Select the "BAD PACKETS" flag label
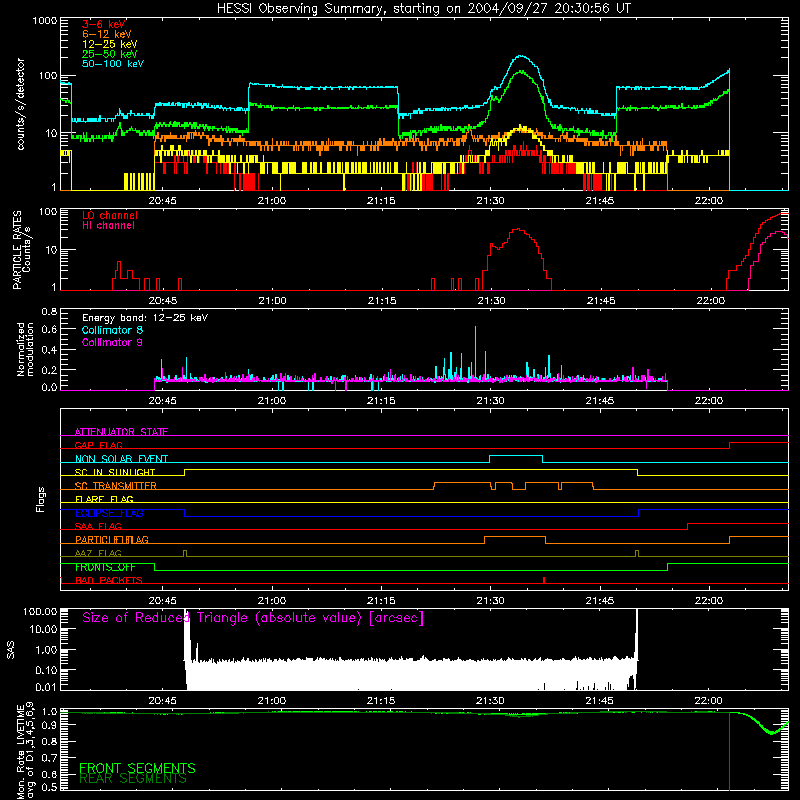Viewport: 800px width, 800px height. pos(109,581)
